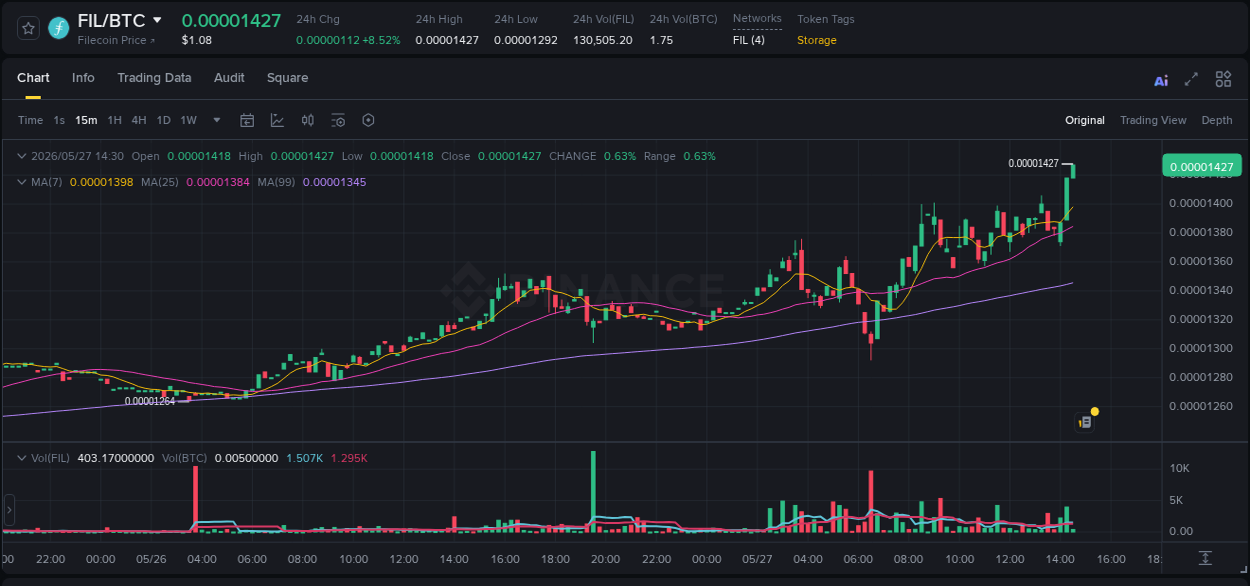Open the Filecoin Price link
Image resolution: width=1250 pixels, height=586 pixels.
tap(117, 40)
